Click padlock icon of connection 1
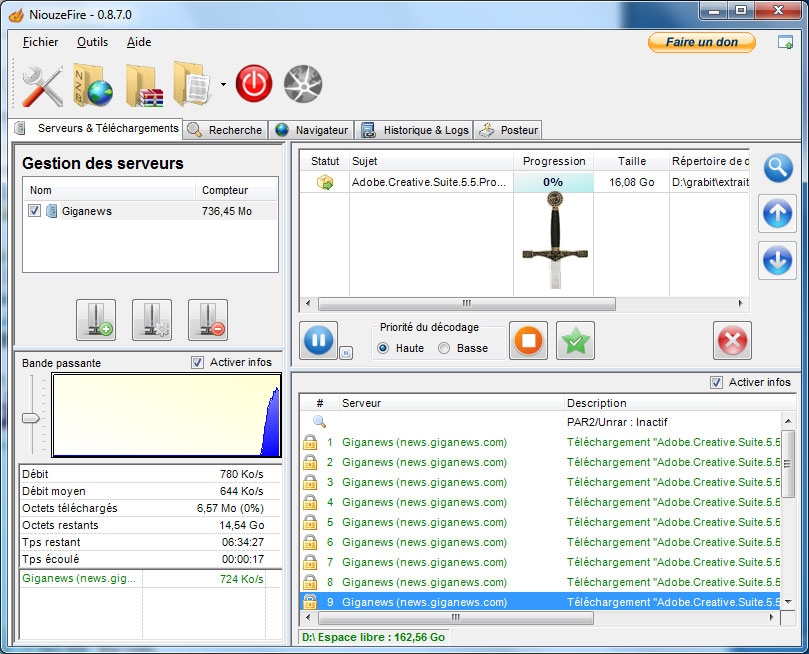The image size is (809, 654). point(310,442)
